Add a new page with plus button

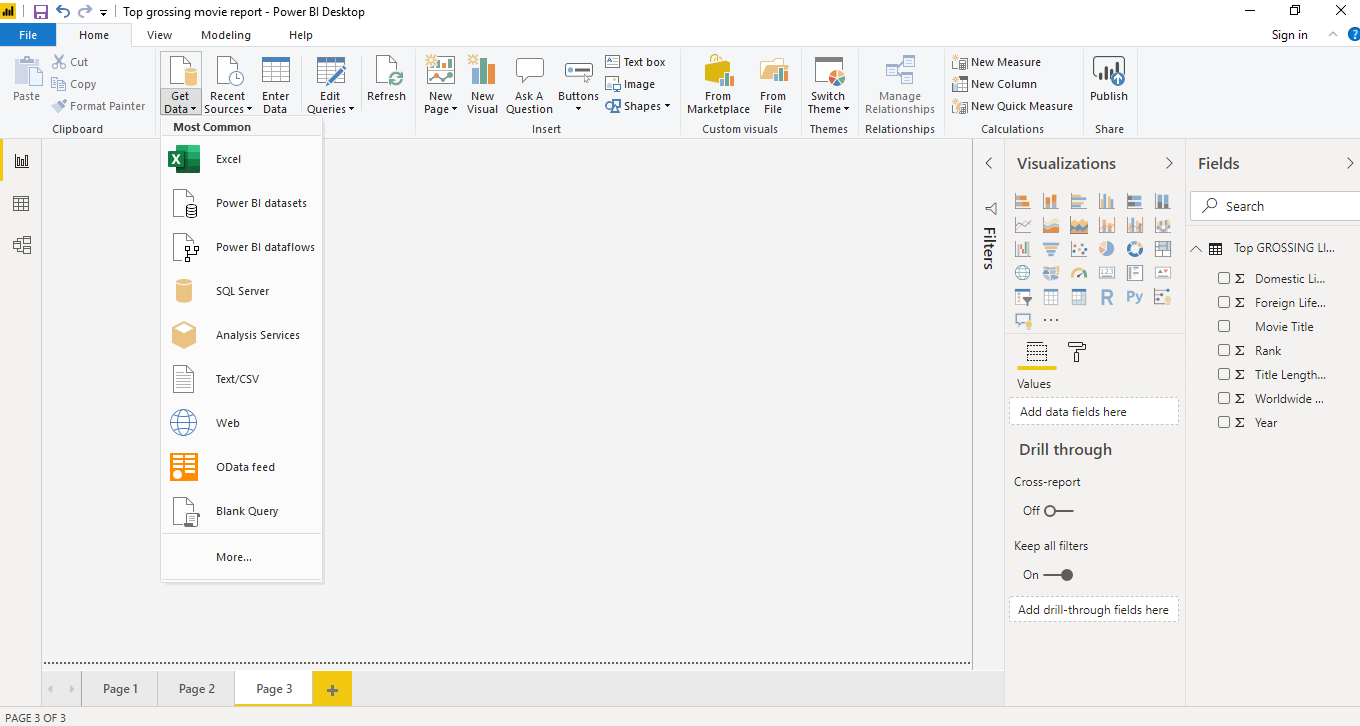pos(332,689)
